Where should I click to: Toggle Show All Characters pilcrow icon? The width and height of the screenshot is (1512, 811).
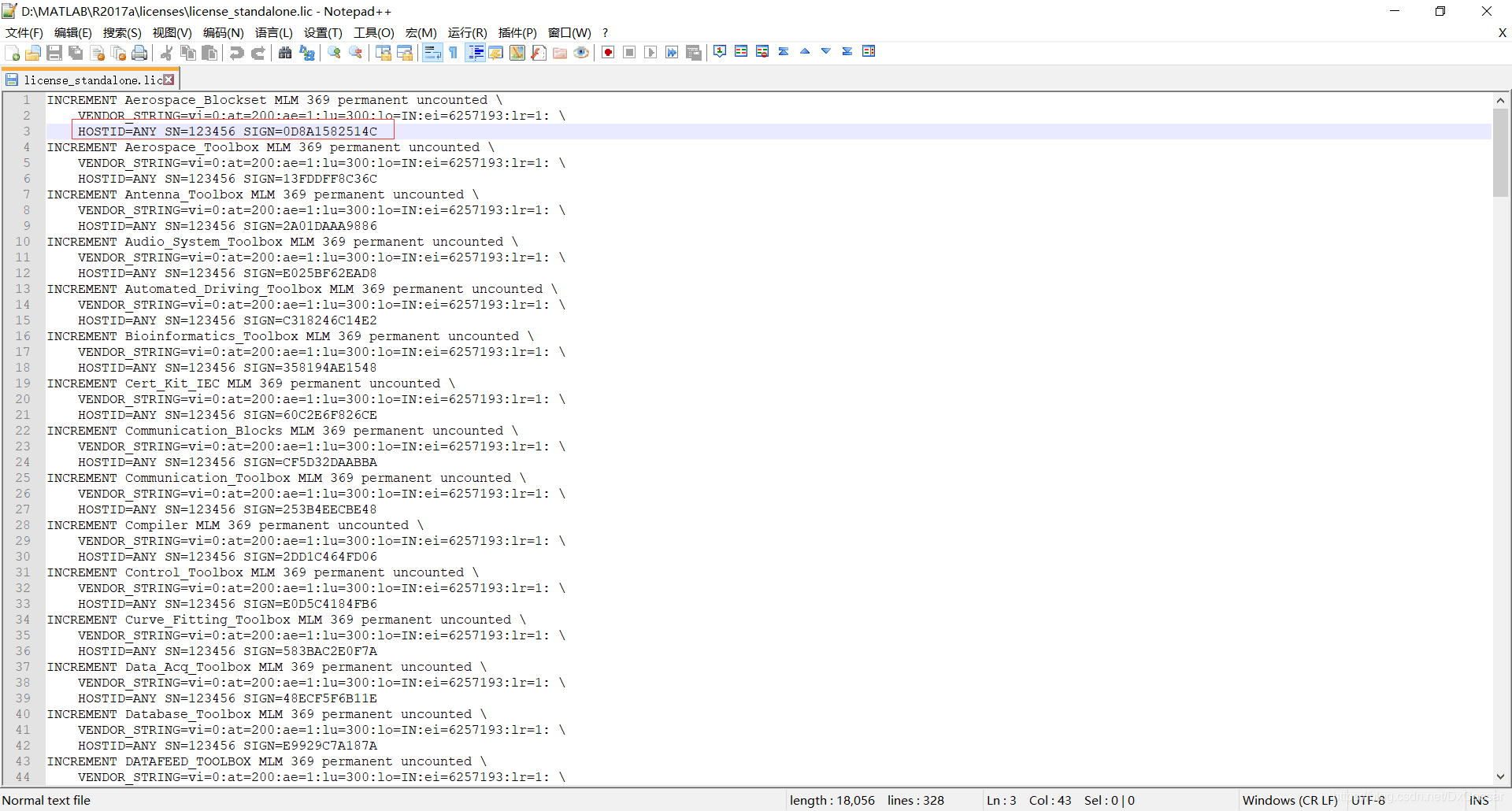454,53
